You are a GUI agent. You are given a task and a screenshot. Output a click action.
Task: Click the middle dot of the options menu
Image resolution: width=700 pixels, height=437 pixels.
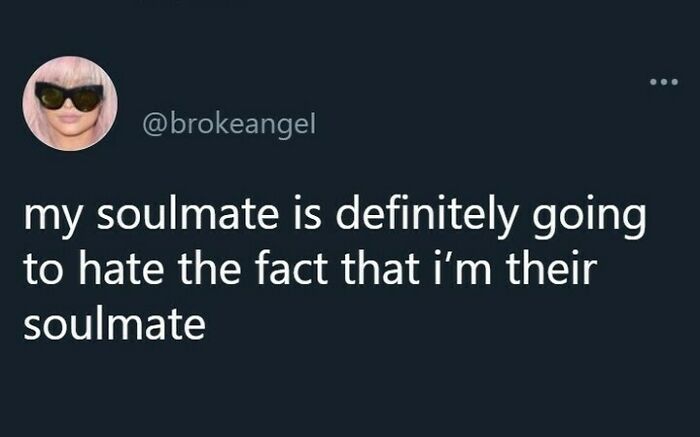(664, 82)
